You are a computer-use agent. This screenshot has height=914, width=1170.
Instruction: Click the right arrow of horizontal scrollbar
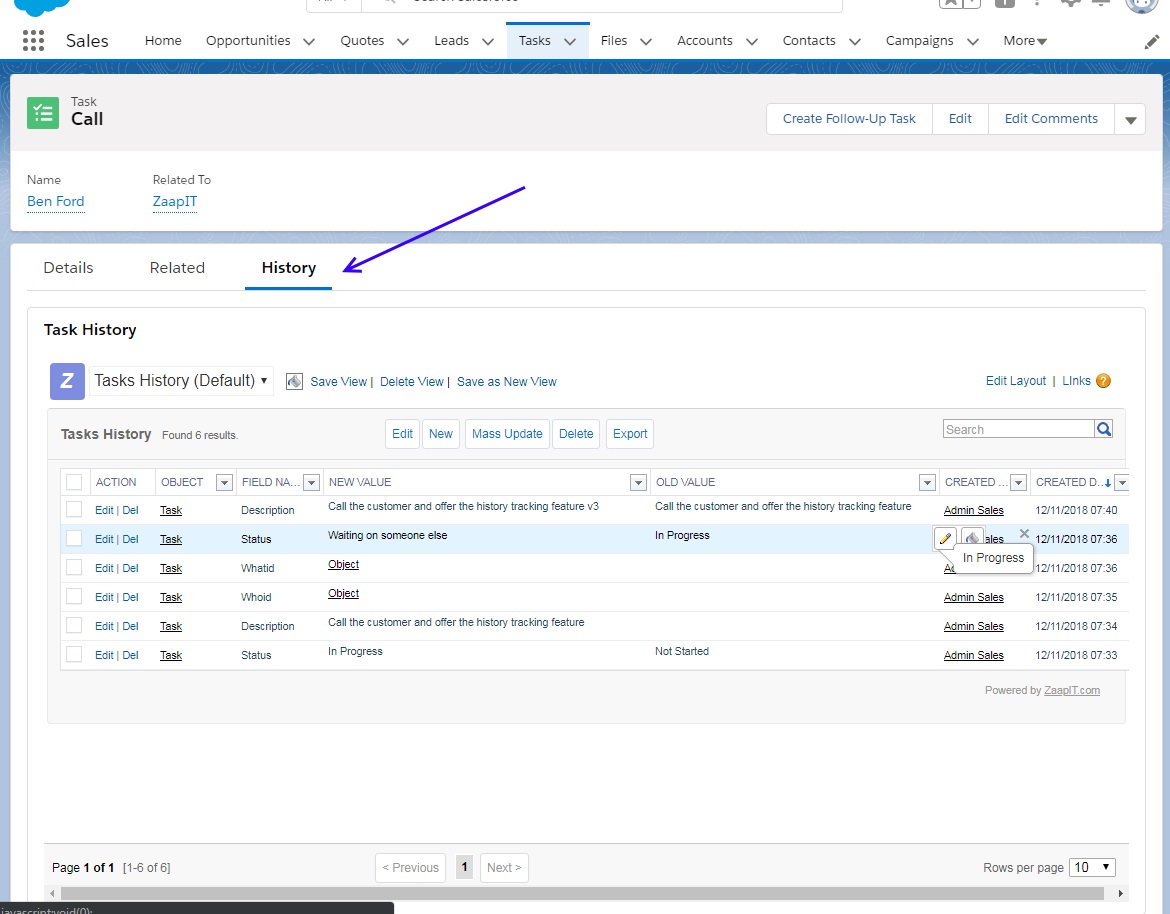click(1120, 893)
